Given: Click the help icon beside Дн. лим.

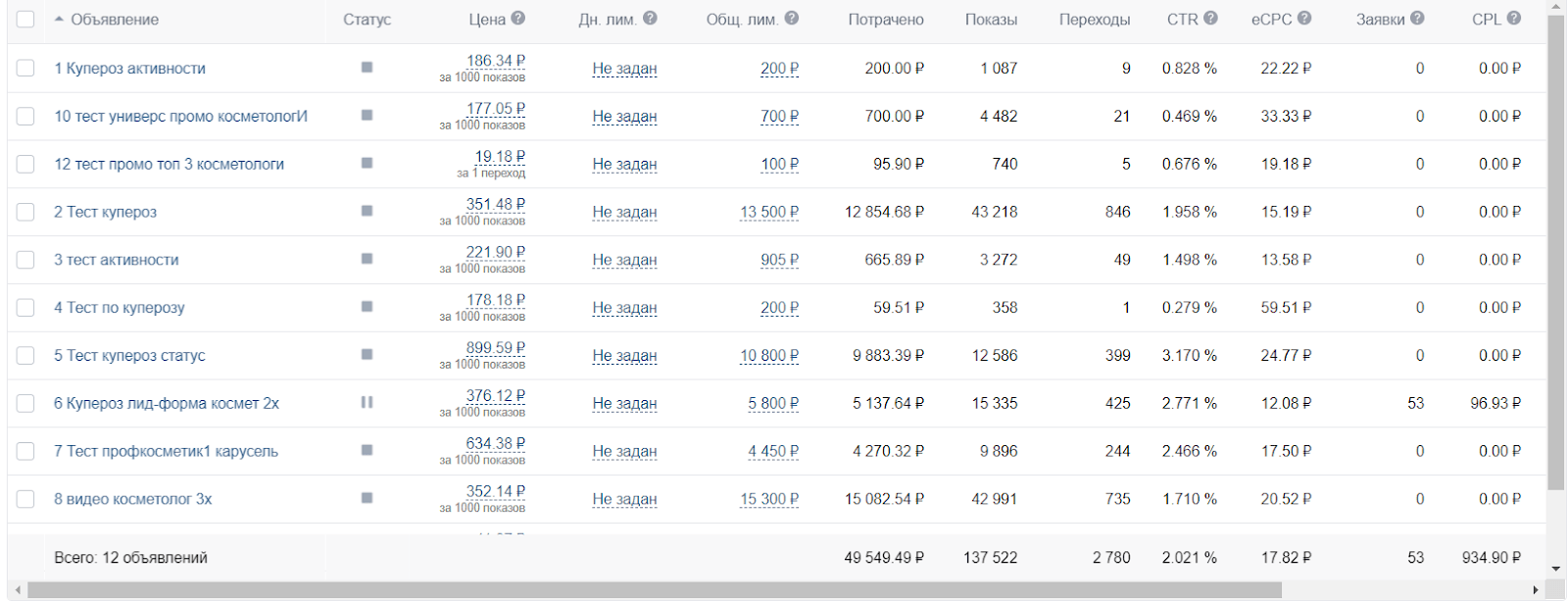Looking at the screenshot, I should (650, 19).
